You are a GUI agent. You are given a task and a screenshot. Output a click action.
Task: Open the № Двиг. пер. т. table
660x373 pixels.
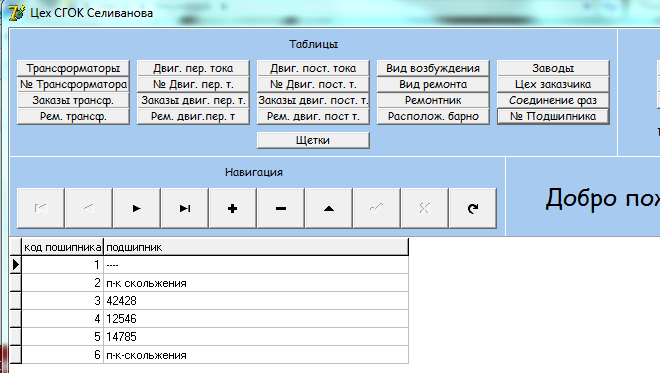(193, 84)
